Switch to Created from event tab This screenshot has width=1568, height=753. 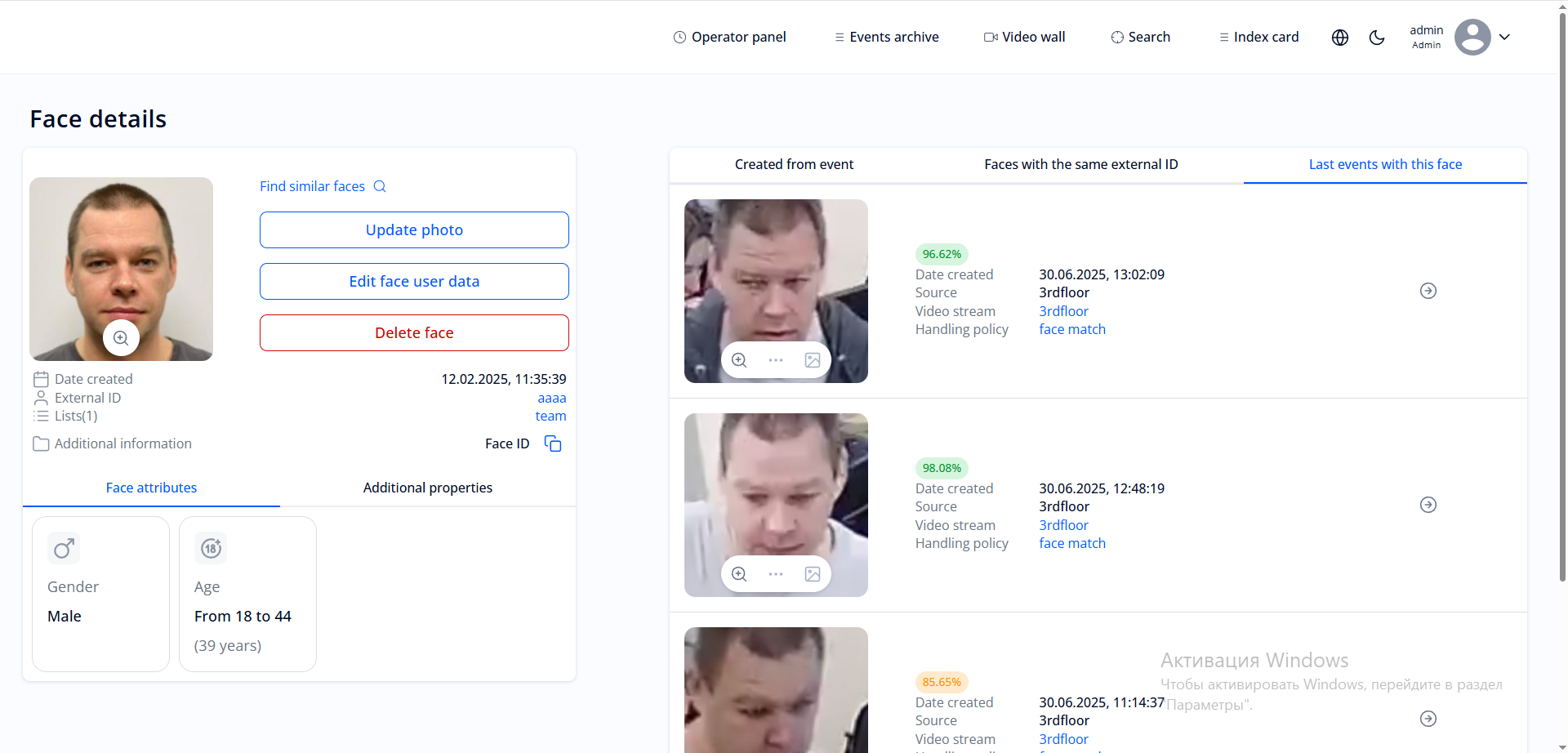coord(794,164)
